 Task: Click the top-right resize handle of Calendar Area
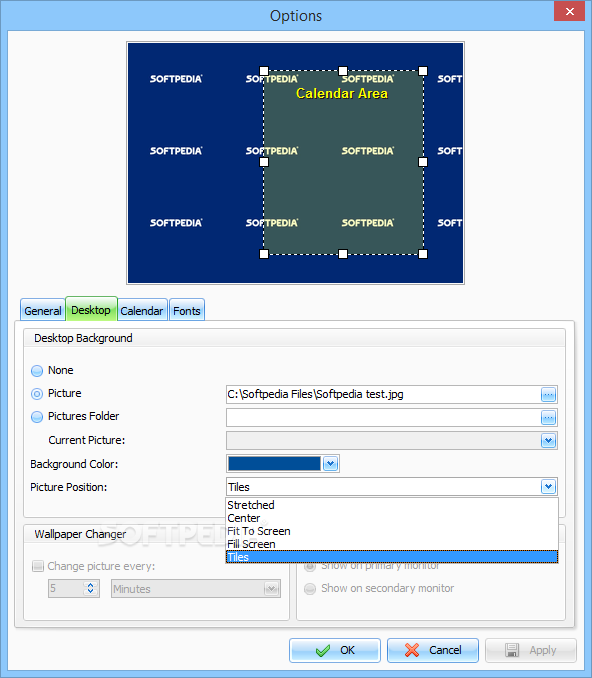[x=423, y=71]
